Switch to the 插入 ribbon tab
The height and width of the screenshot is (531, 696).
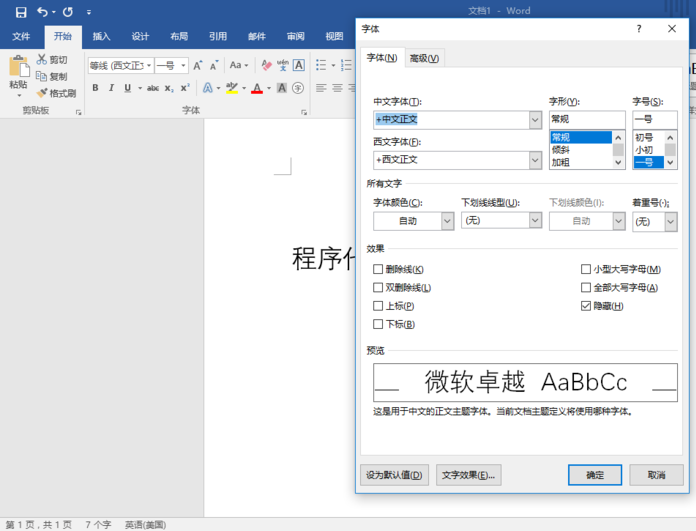click(x=101, y=36)
